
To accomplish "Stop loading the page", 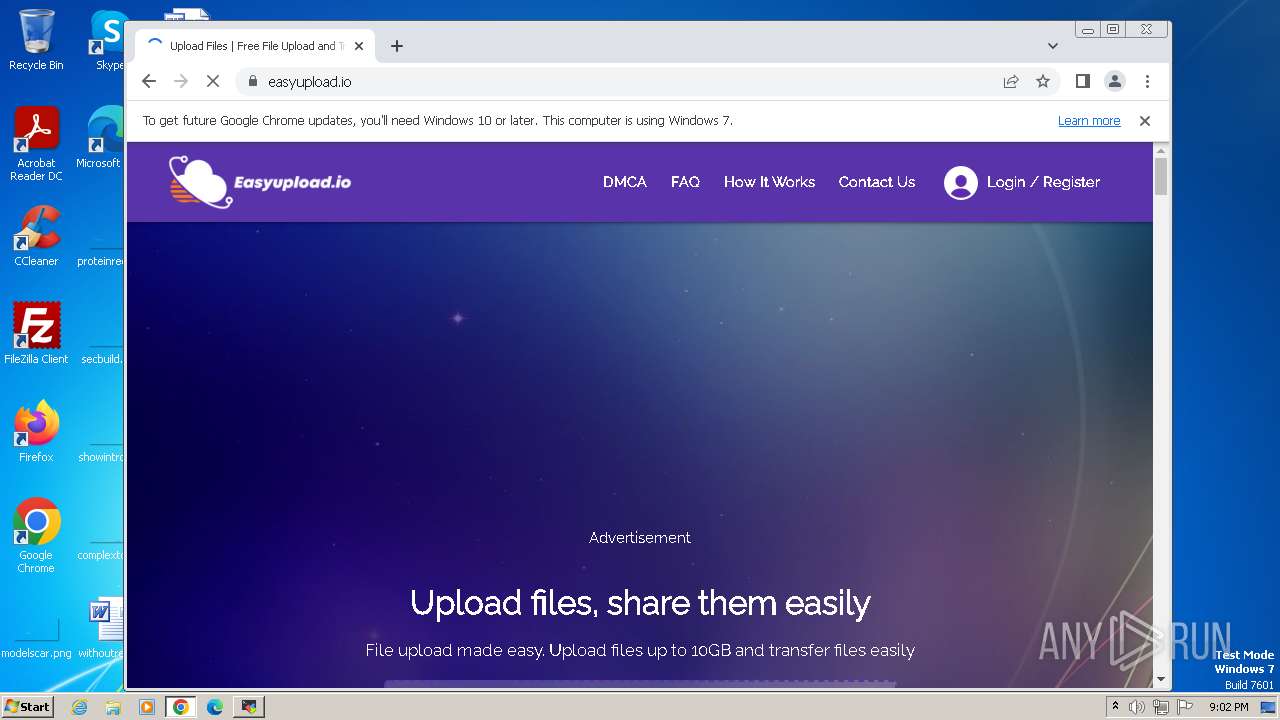I will (x=213, y=81).
